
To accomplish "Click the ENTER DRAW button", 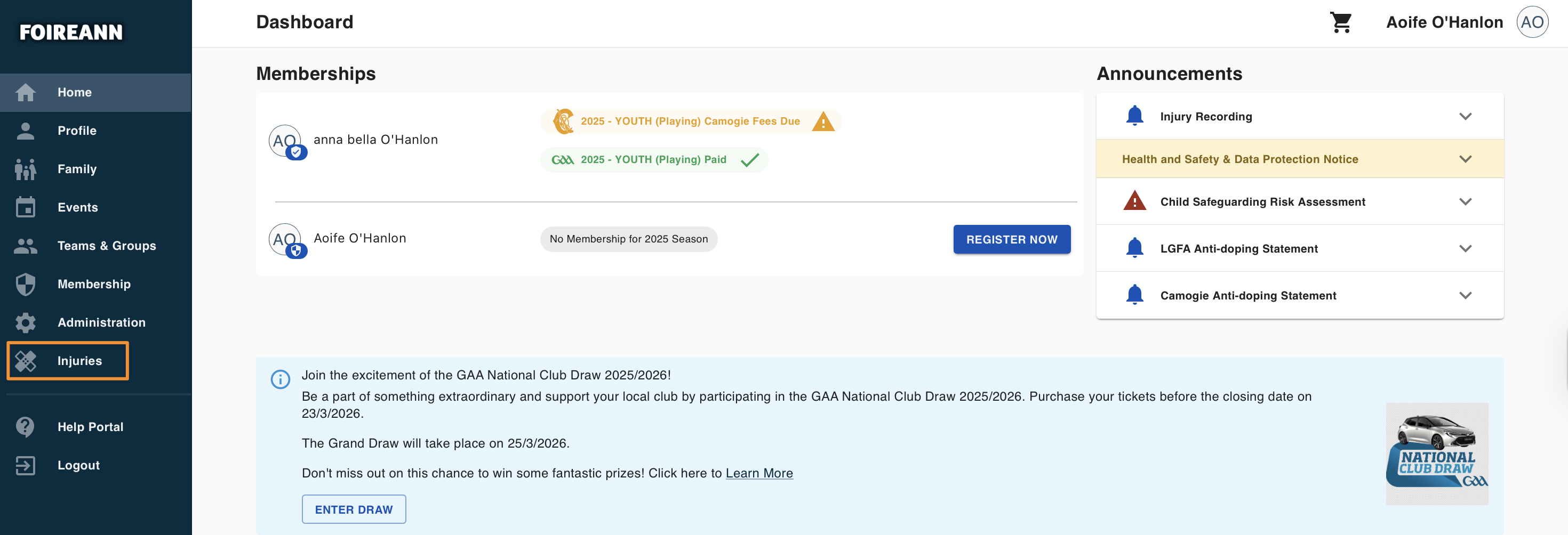I will (x=354, y=509).
